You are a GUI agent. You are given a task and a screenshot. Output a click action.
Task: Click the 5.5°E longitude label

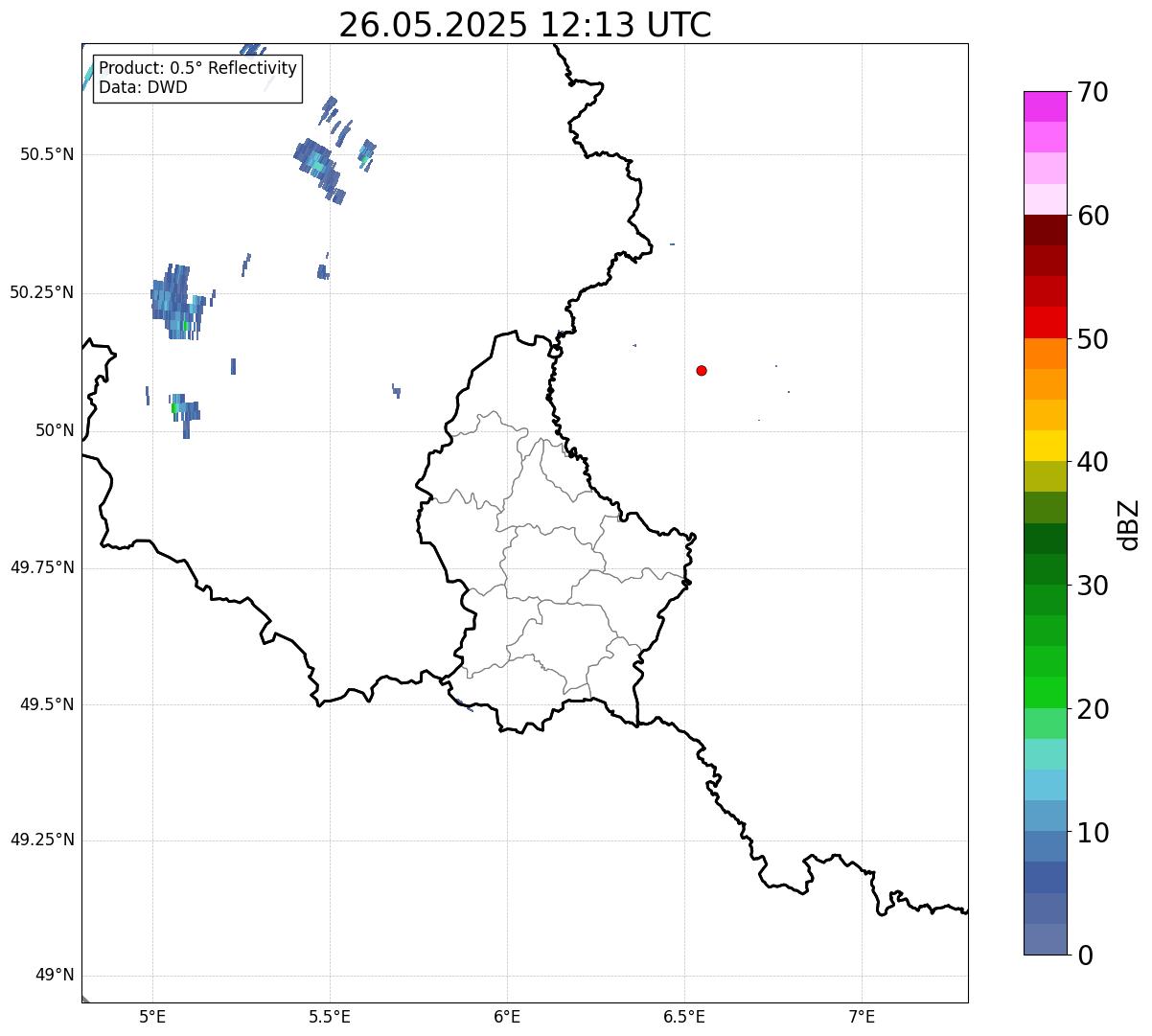coord(330,1016)
